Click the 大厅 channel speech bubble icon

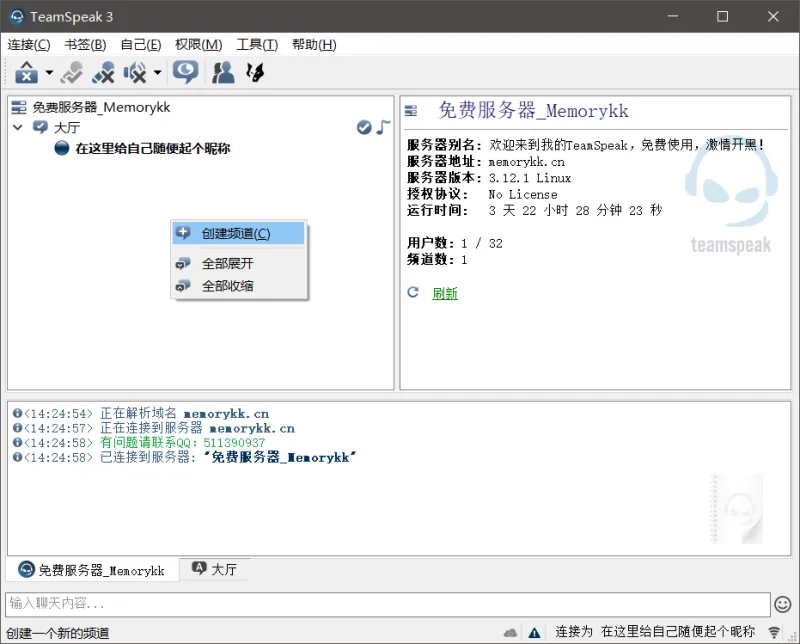pos(40,127)
